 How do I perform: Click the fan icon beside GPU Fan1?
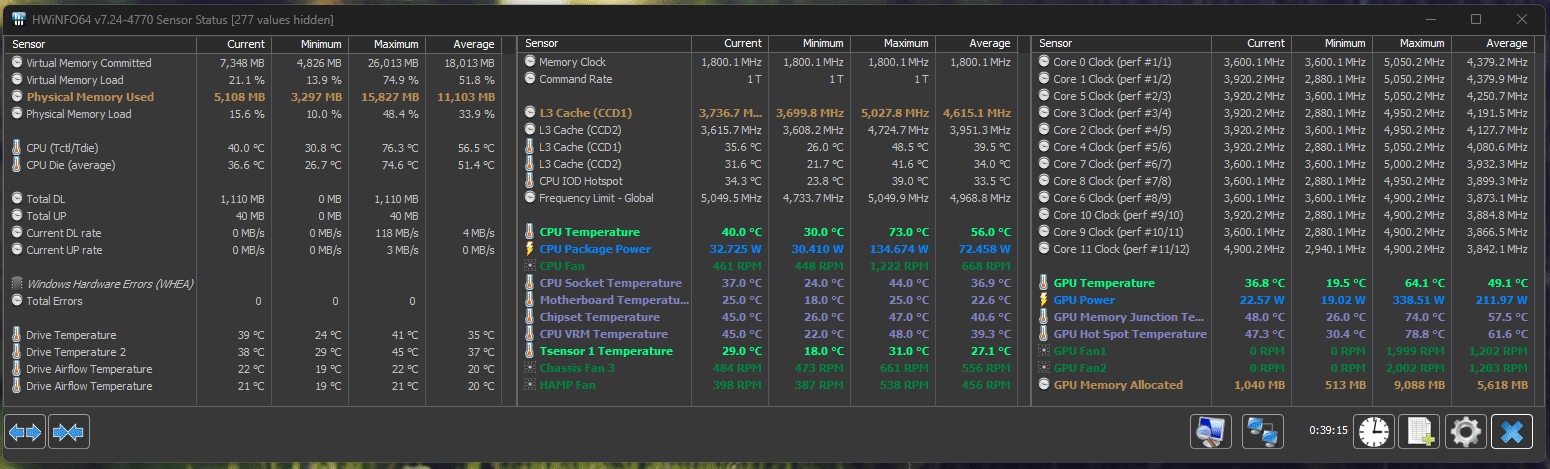click(x=1044, y=351)
